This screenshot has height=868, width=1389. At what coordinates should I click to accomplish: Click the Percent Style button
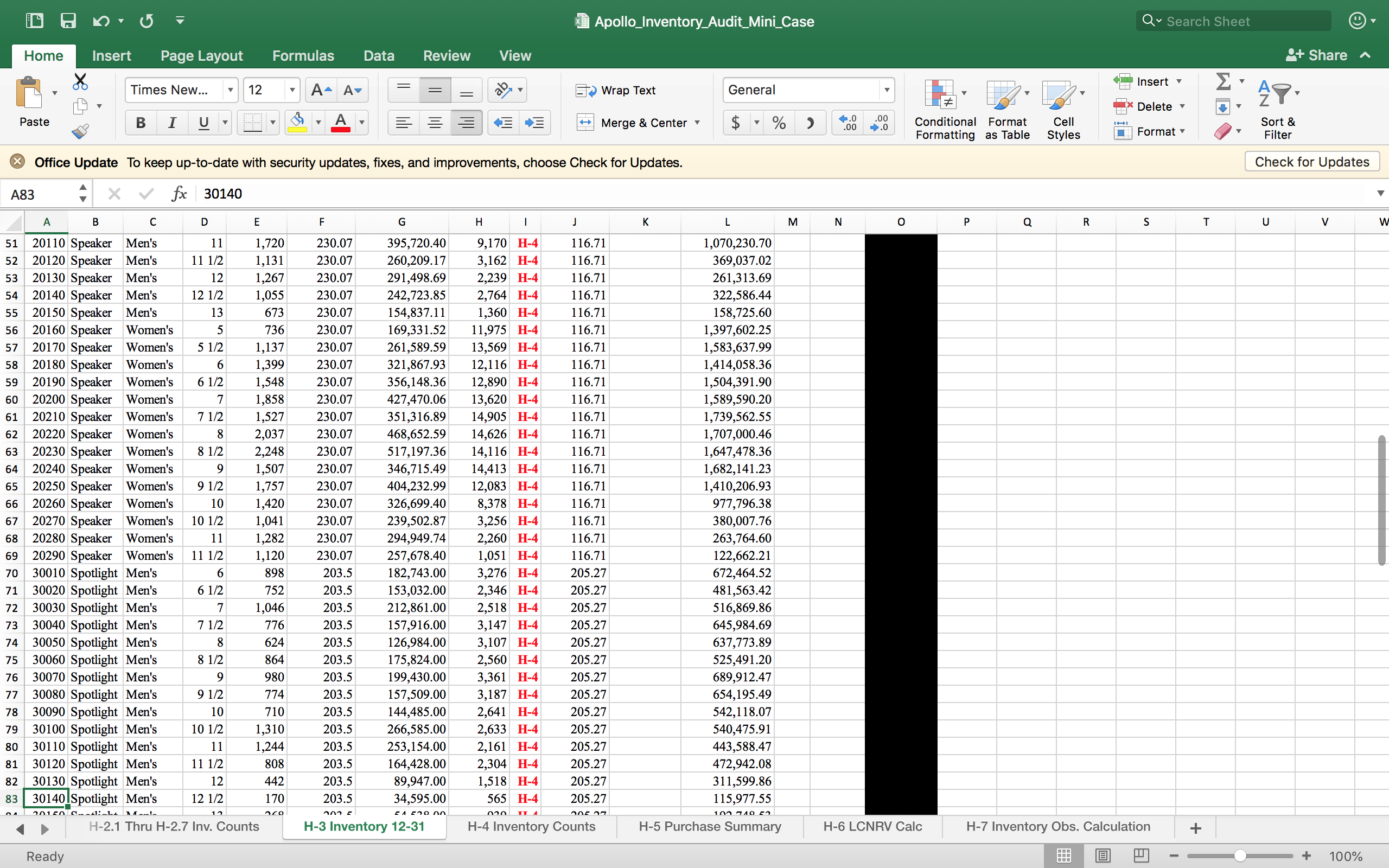point(779,123)
